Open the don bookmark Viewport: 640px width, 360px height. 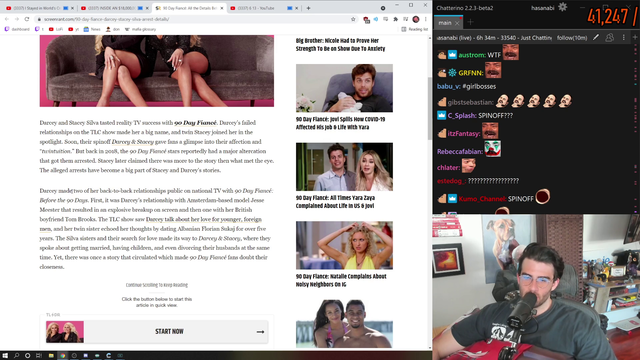(113, 29)
